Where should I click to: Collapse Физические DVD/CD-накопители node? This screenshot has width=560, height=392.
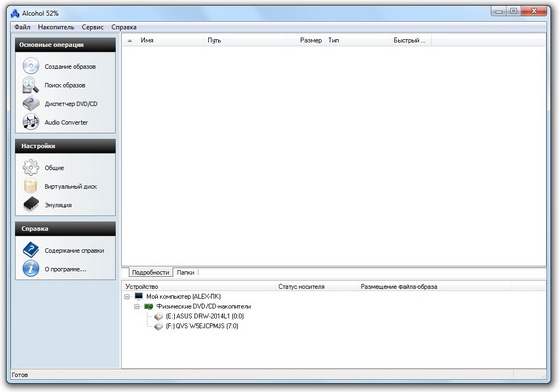137,307
